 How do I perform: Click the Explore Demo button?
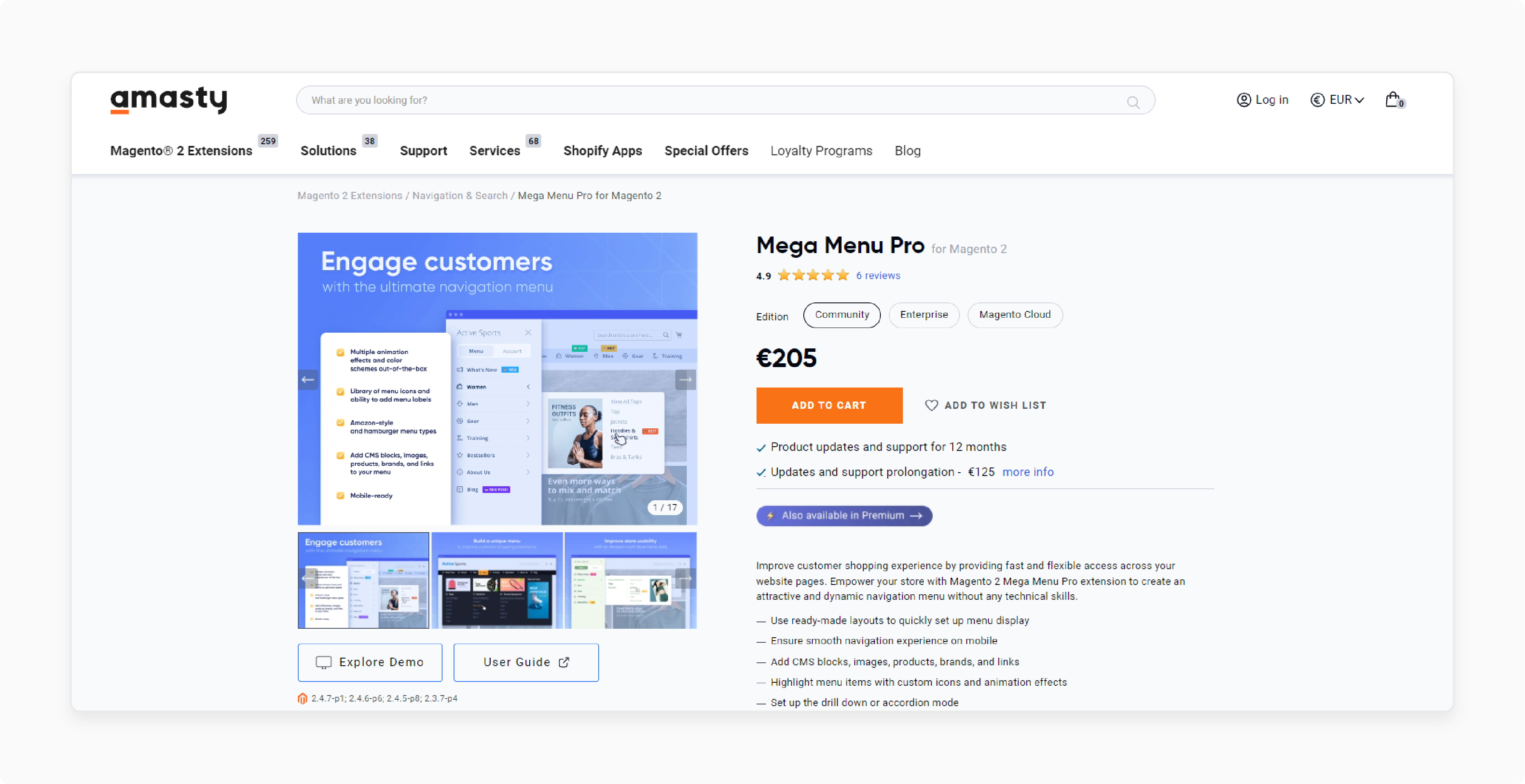click(370, 662)
